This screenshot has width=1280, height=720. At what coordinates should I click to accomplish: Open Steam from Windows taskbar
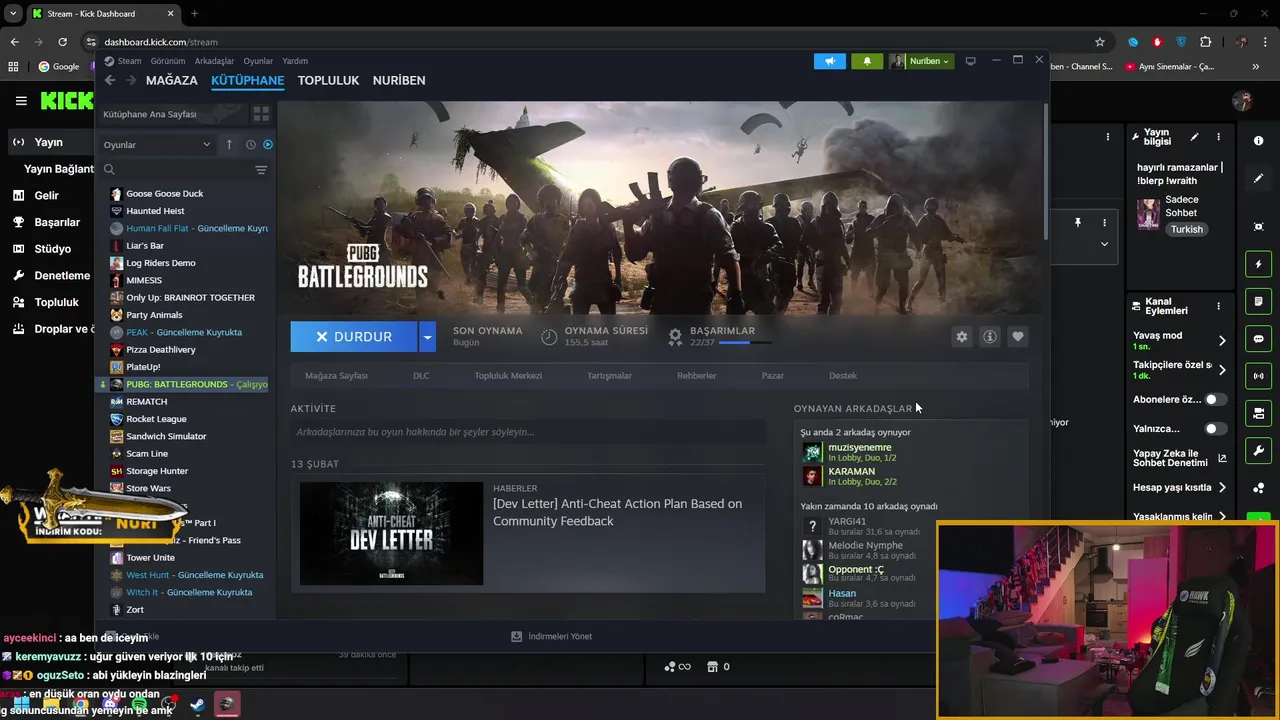click(198, 705)
